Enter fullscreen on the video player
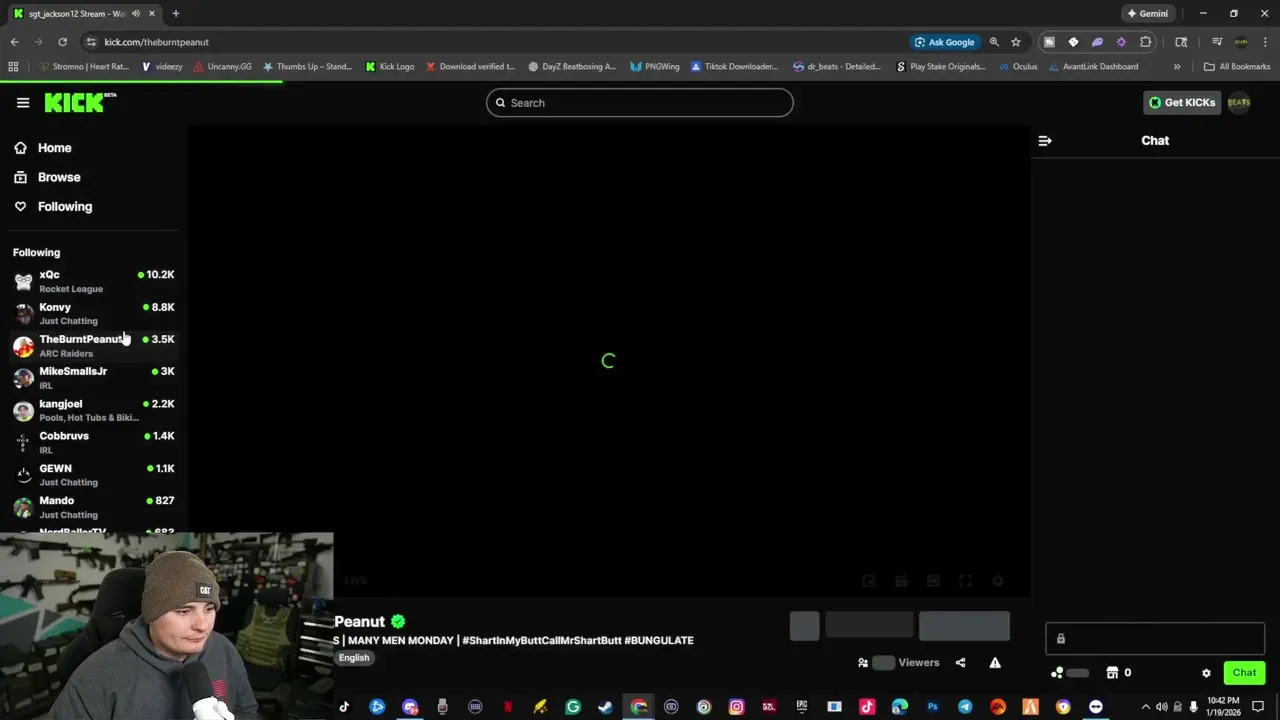This screenshot has width=1280, height=720. pyautogui.click(x=965, y=581)
